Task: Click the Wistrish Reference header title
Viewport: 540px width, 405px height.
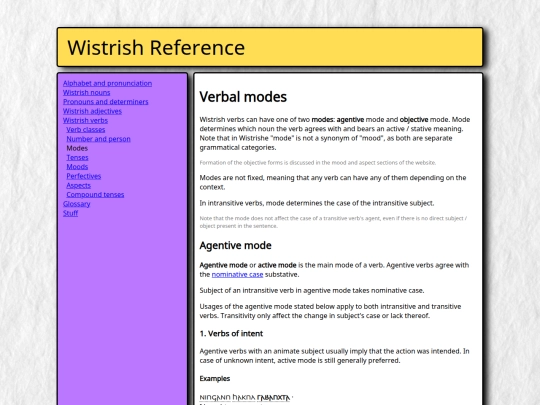Action: tap(156, 48)
